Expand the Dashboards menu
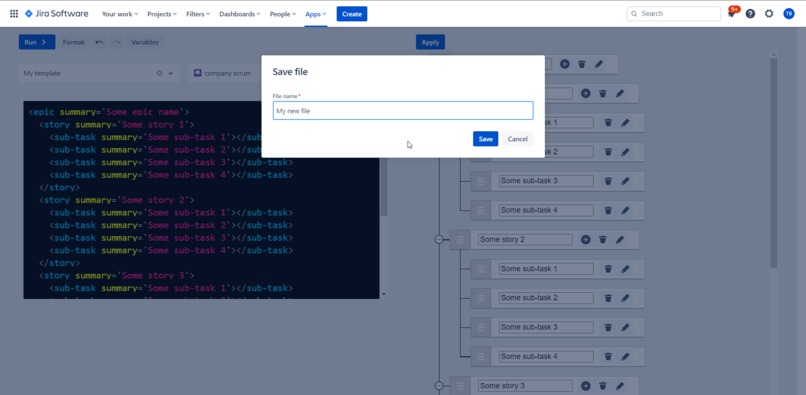The height and width of the screenshot is (395, 806). point(240,14)
